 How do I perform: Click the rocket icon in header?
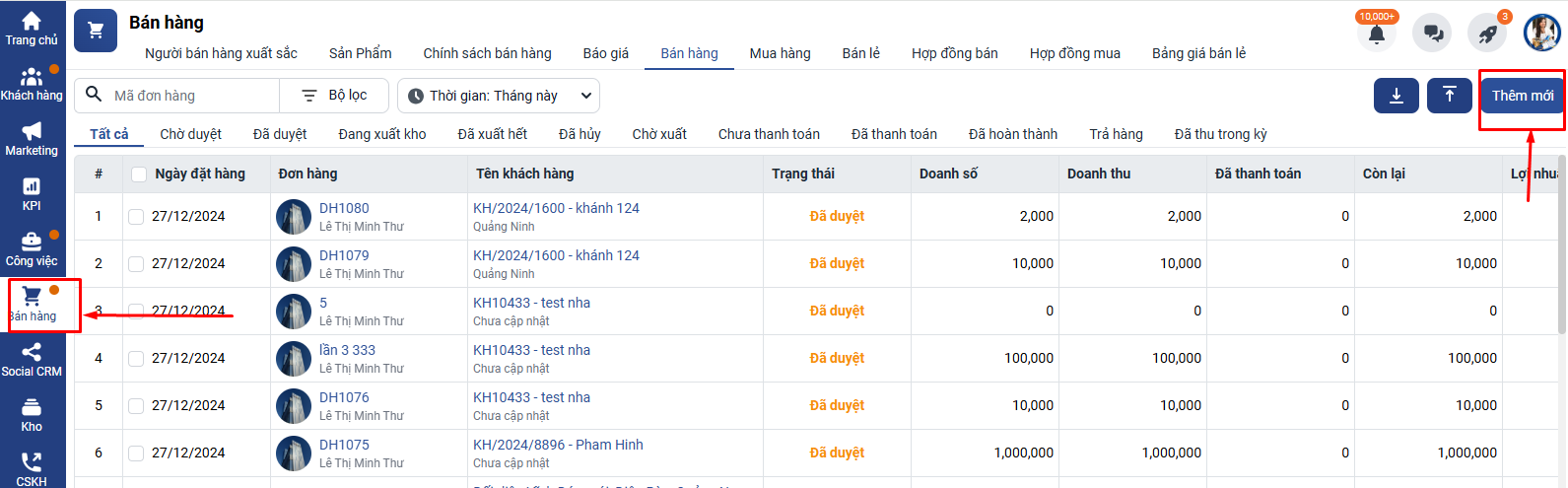(x=1487, y=34)
